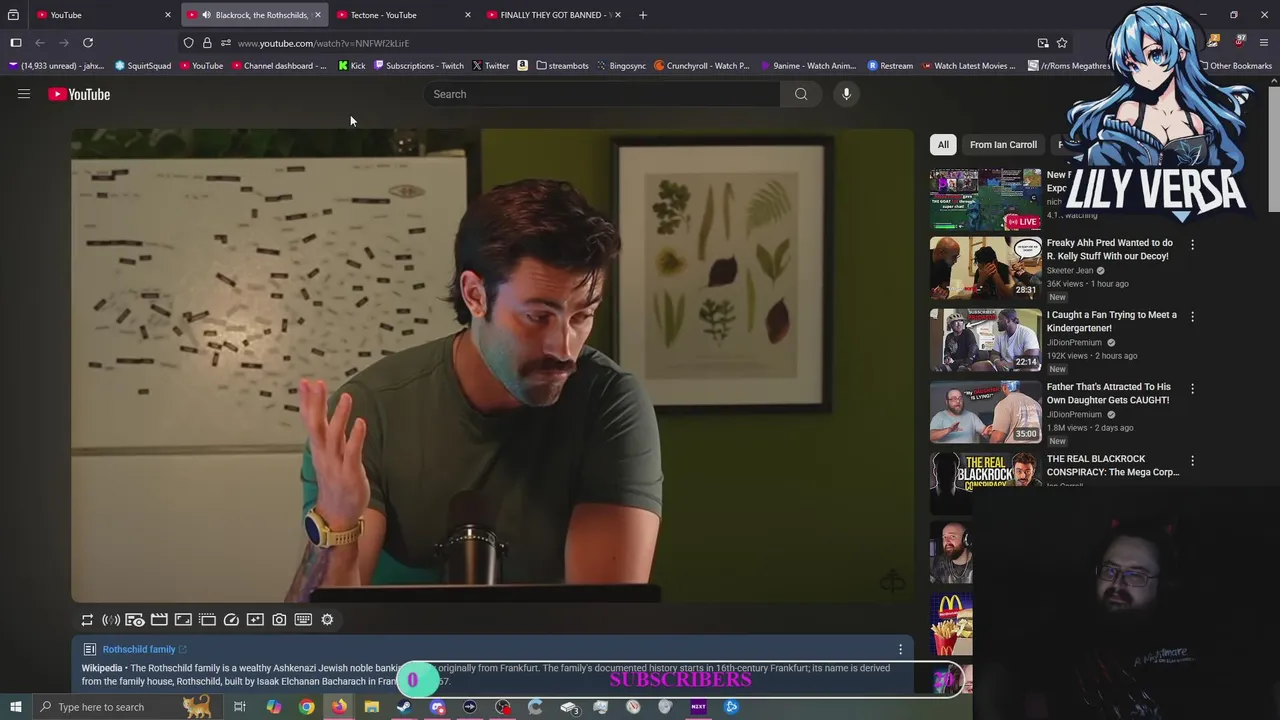This screenshot has width=1280, height=720.
Task: Open the Restream bookmark
Action: coord(890,66)
